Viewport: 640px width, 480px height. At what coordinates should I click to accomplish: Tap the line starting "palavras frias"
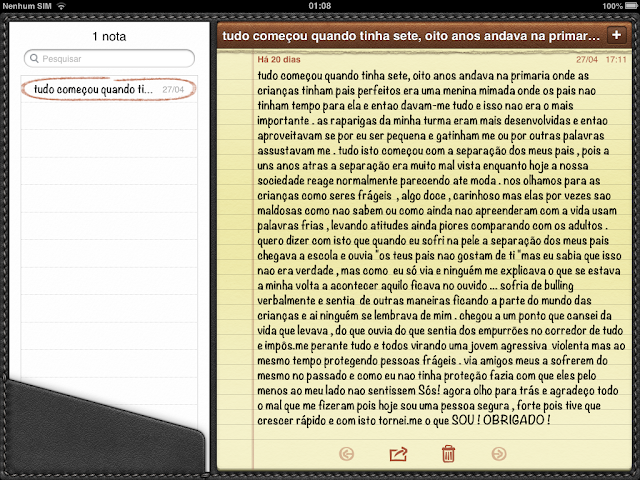coord(433,226)
